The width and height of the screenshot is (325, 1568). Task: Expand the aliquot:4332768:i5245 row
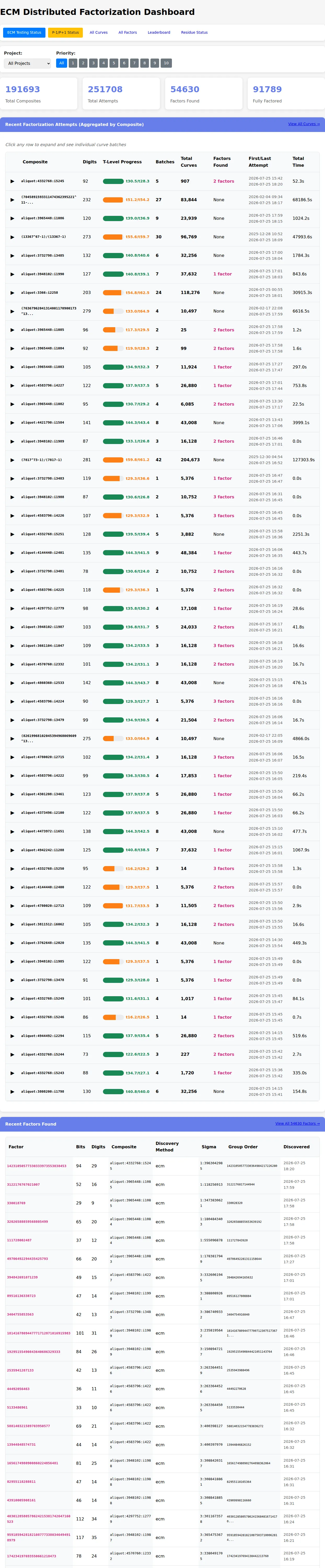pyautogui.click(x=12, y=181)
